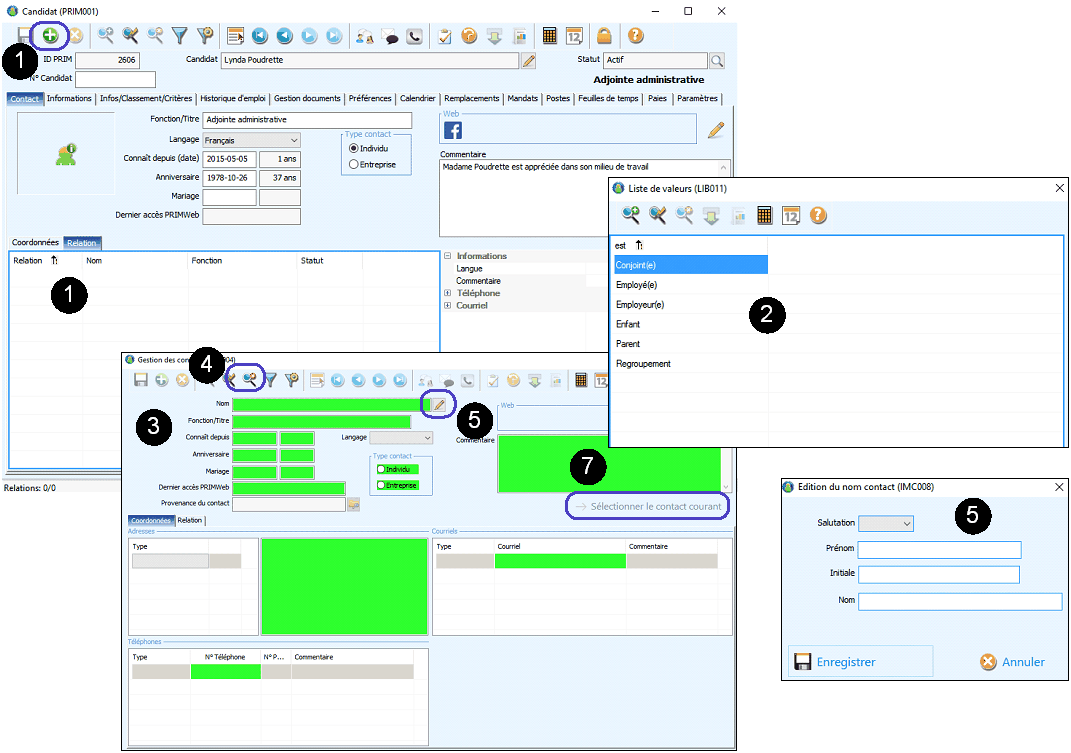Screen dimensions: 1071x753
Task: Click the magnifier icon next to Statut
Action: (716, 61)
